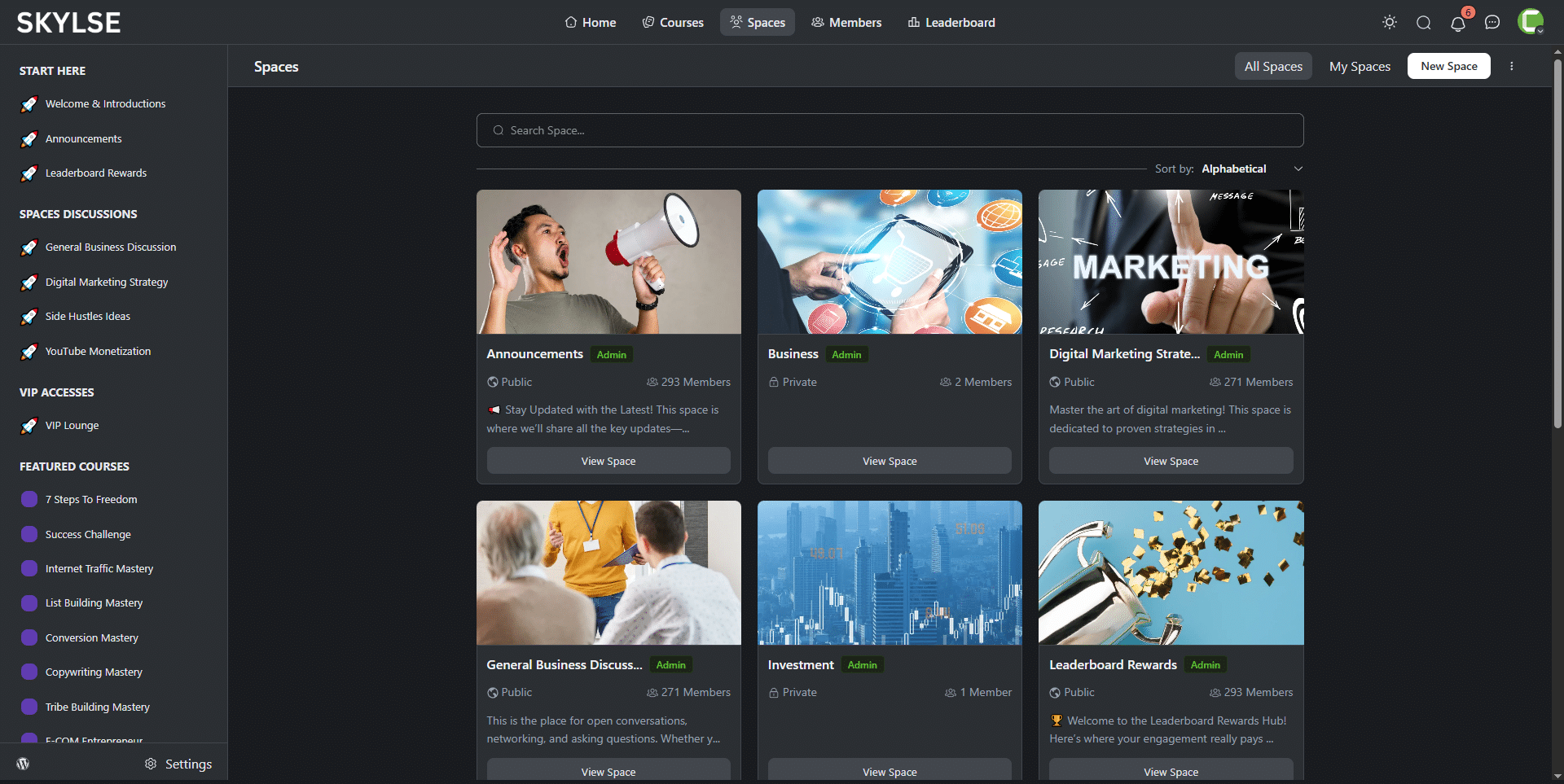Click the WordPress icon in sidebar footer
Image resolution: width=1564 pixels, height=784 pixels.
(24, 764)
